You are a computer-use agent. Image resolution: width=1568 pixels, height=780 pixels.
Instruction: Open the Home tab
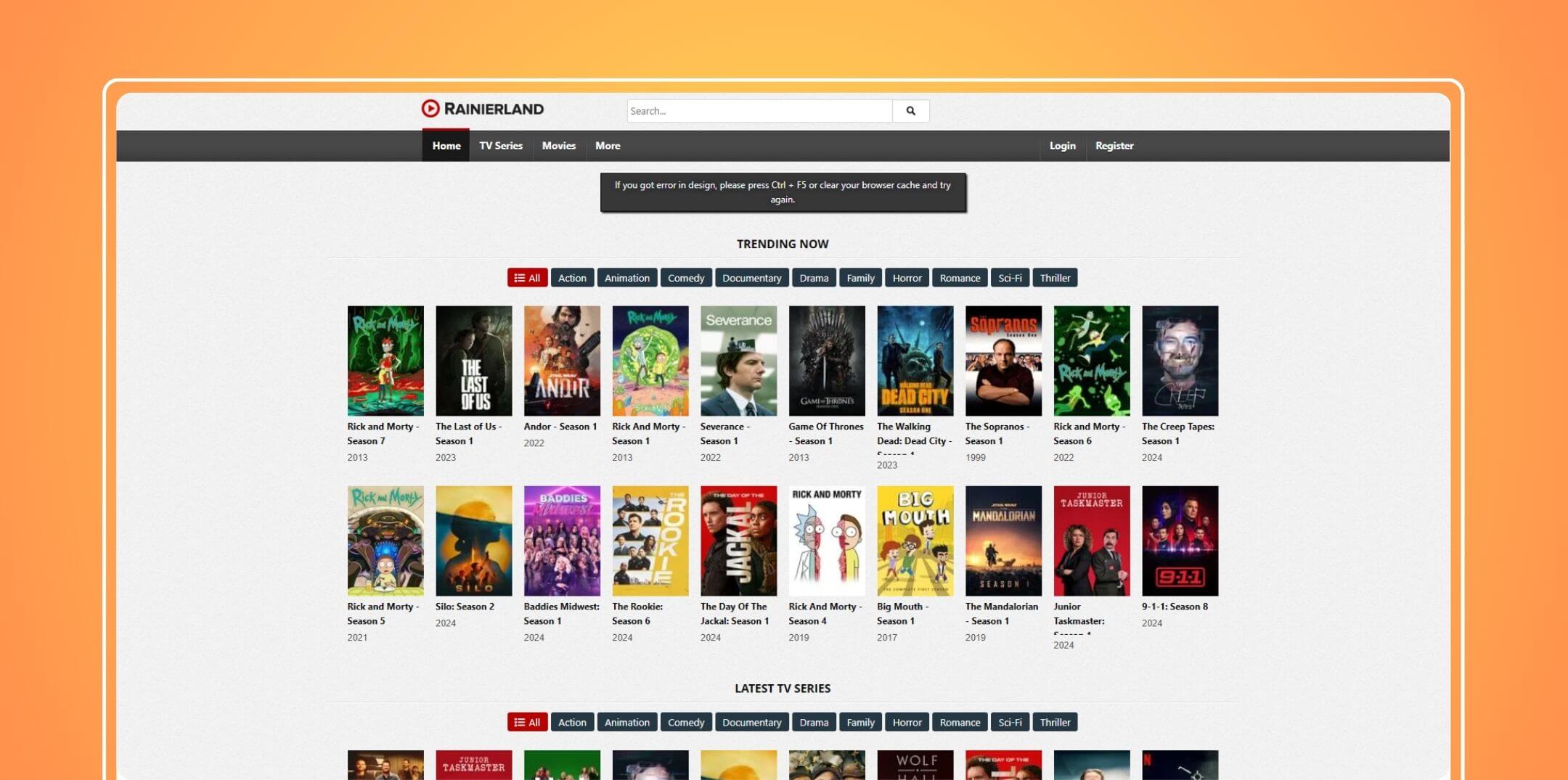(446, 146)
